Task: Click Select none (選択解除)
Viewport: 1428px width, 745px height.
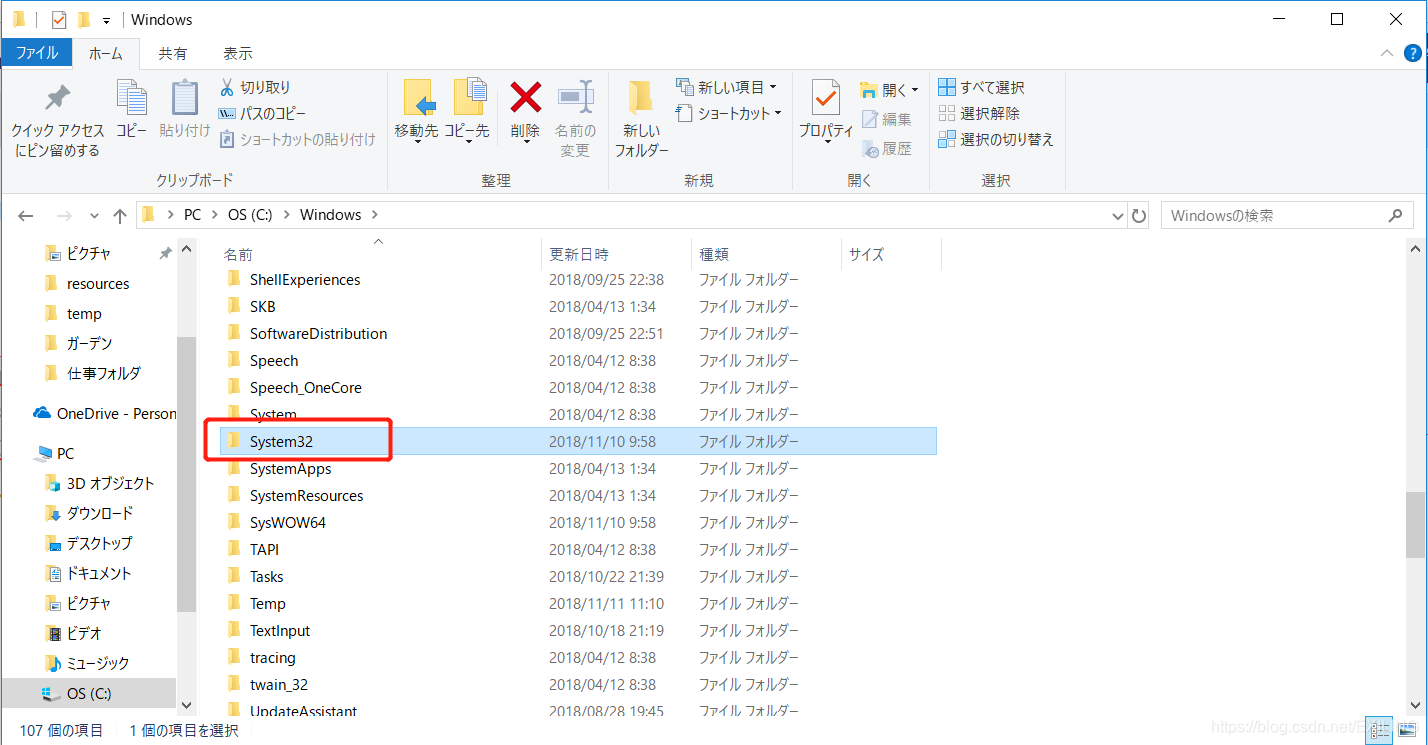Action: (x=979, y=113)
